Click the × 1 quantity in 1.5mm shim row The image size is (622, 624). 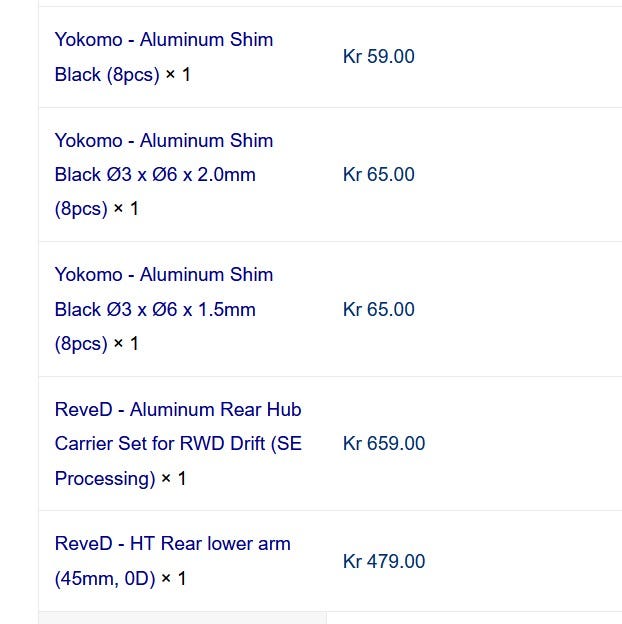click(126, 343)
